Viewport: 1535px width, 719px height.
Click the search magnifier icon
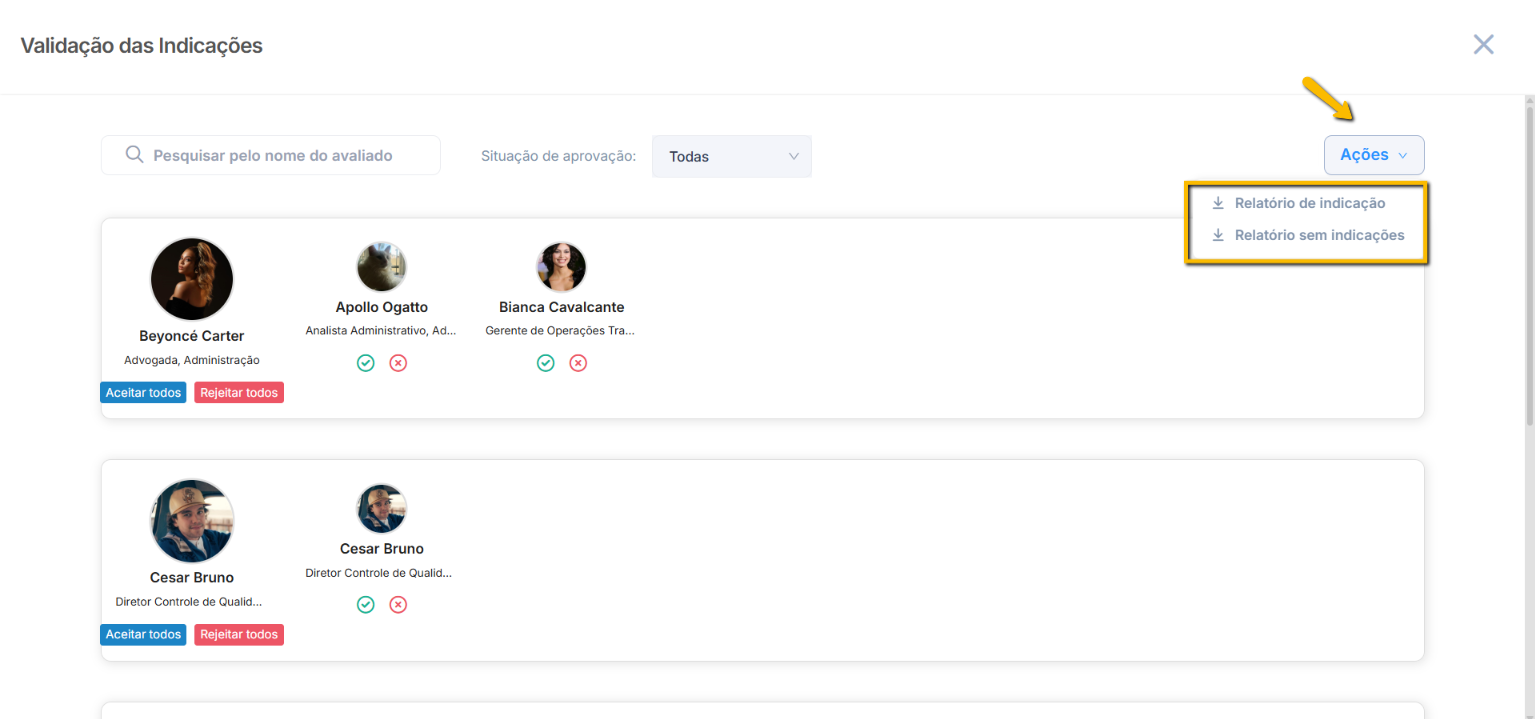(x=134, y=155)
